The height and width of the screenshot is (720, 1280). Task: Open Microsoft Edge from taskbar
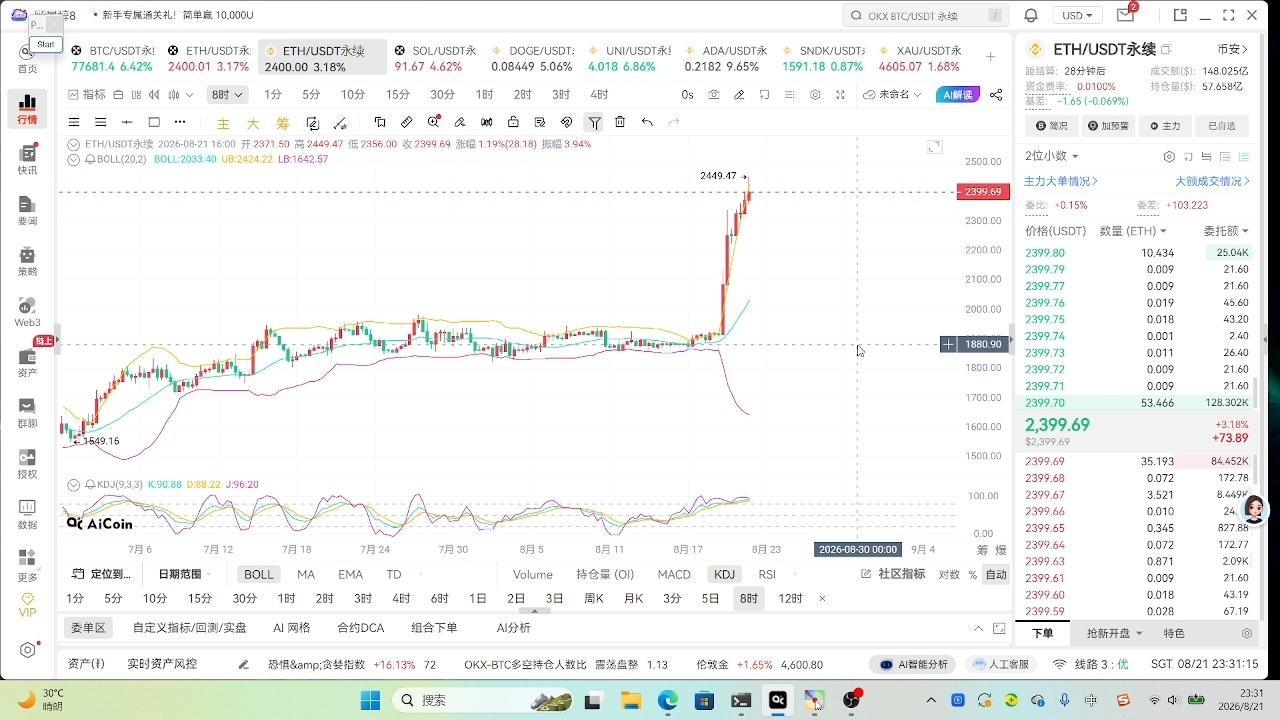point(668,700)
